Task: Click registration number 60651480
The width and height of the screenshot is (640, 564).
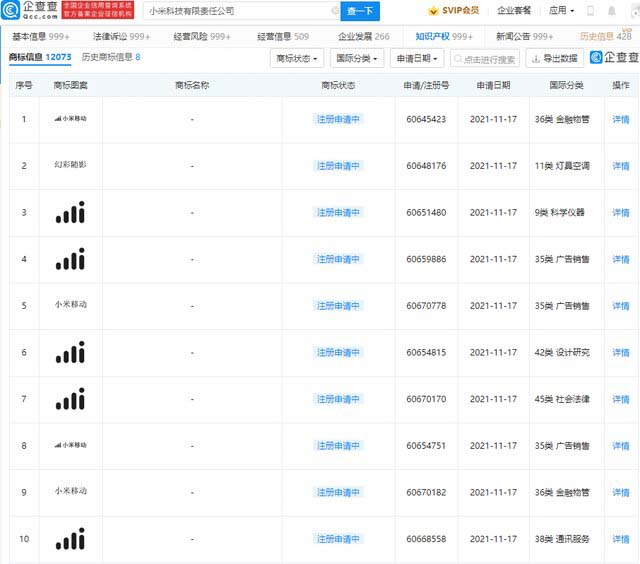Action: [426, 213]
